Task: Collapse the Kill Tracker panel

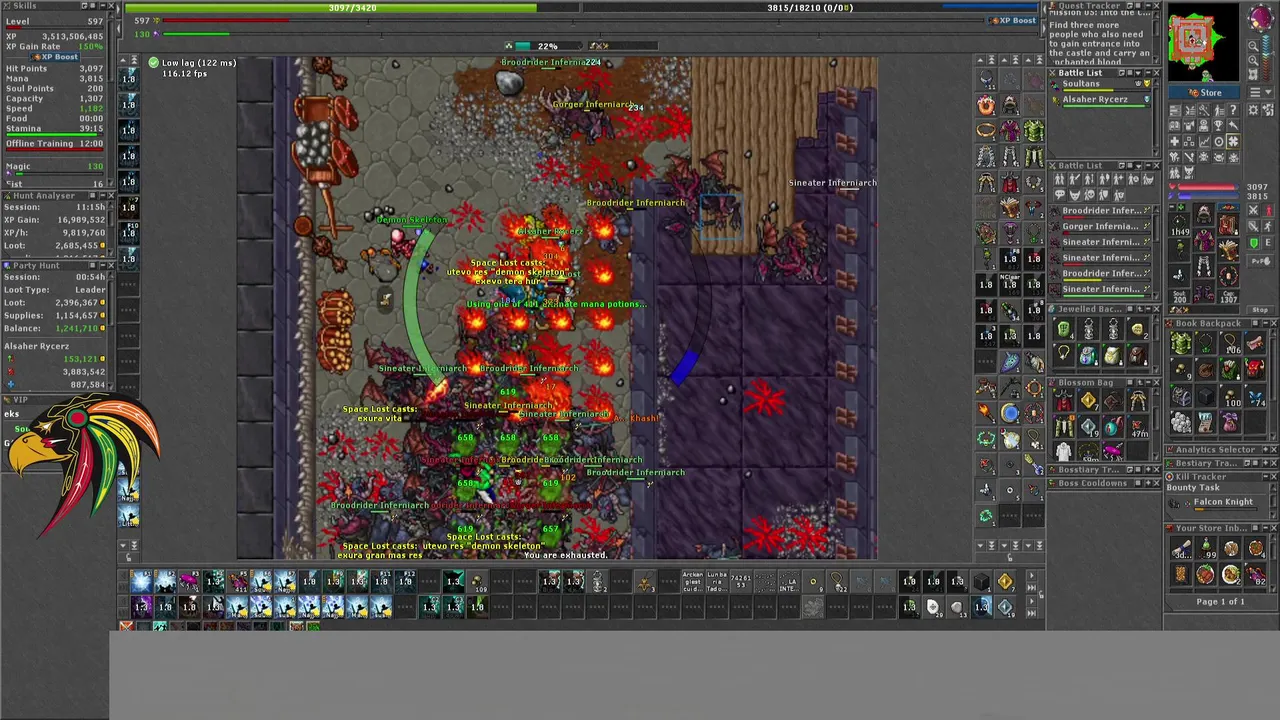Action: tap(1265, 476)
